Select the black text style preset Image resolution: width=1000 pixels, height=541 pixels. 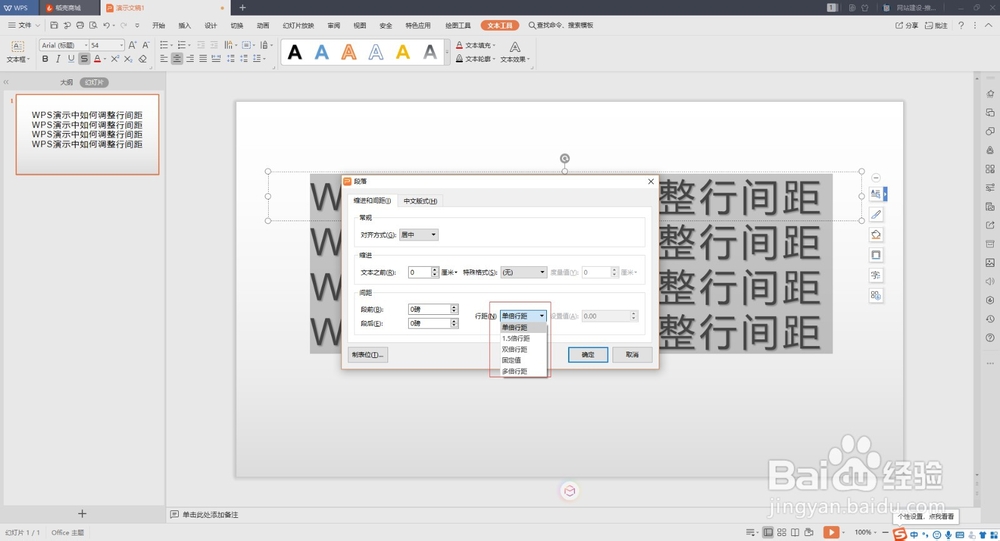click(295, 52)
